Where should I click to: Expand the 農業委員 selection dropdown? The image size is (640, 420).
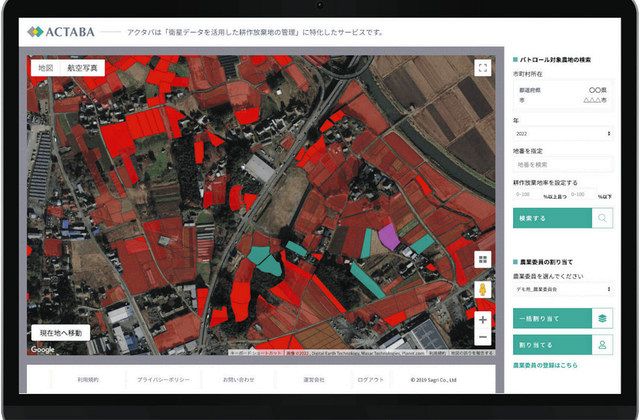coord(562,289)
